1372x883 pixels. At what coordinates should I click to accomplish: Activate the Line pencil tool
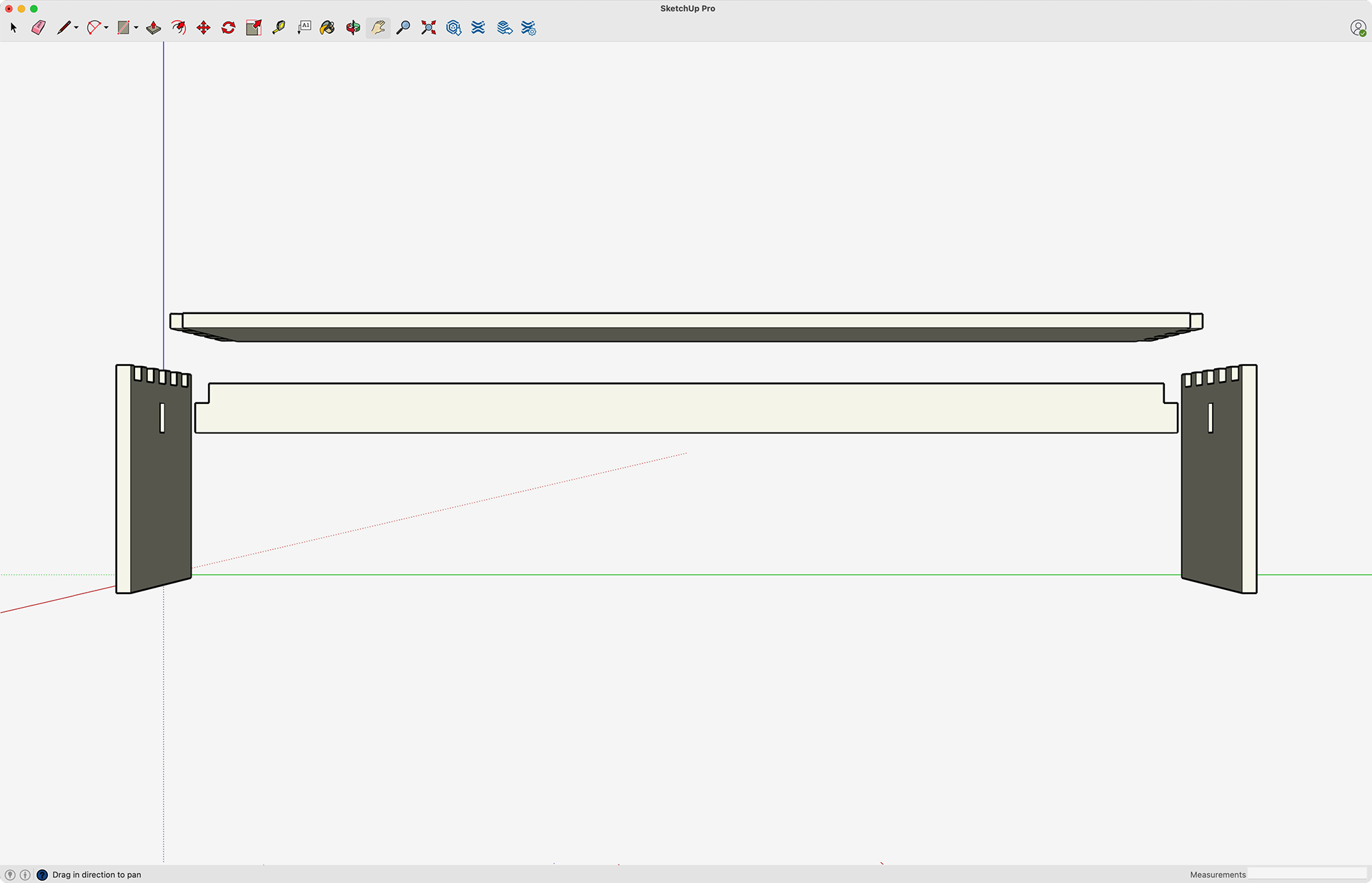pos(64,28)
